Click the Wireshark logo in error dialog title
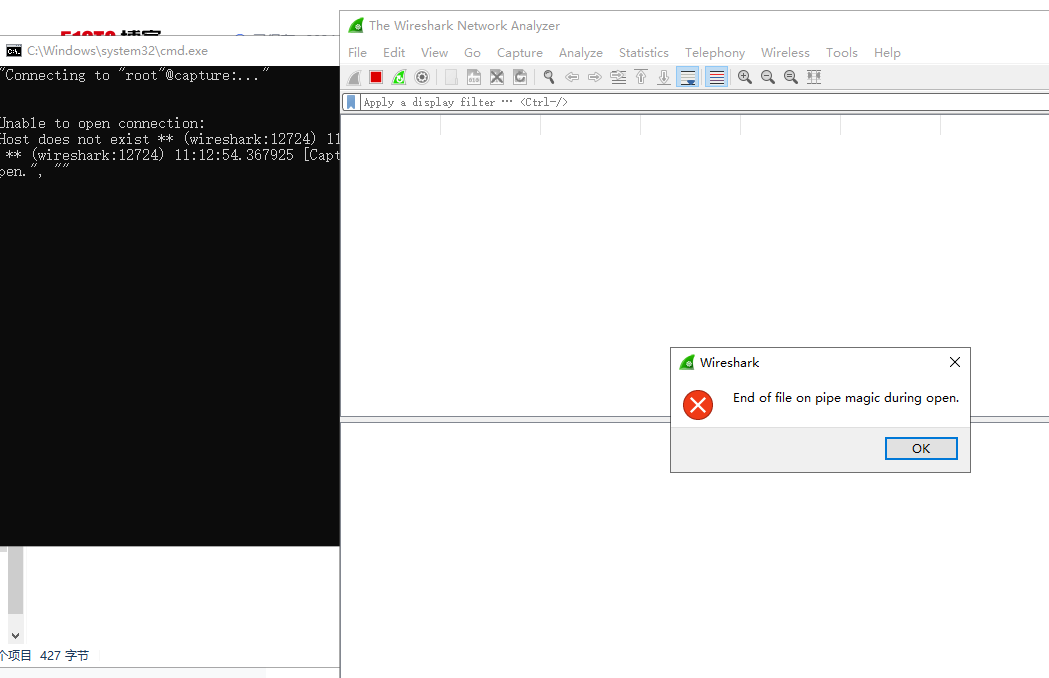Viewport: 1049px width, 678px height. point(687,363)
